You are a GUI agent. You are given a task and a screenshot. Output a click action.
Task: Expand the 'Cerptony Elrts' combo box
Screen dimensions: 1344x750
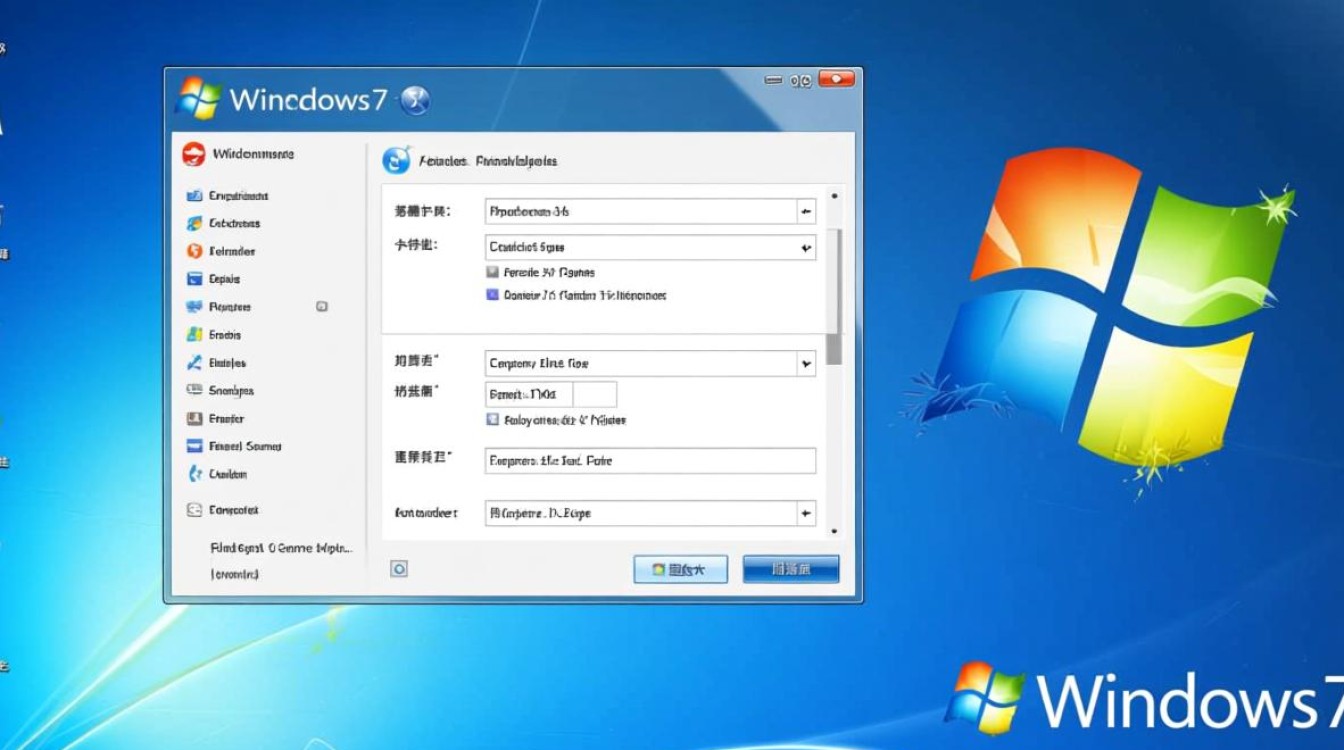click(x=805, y=364)
